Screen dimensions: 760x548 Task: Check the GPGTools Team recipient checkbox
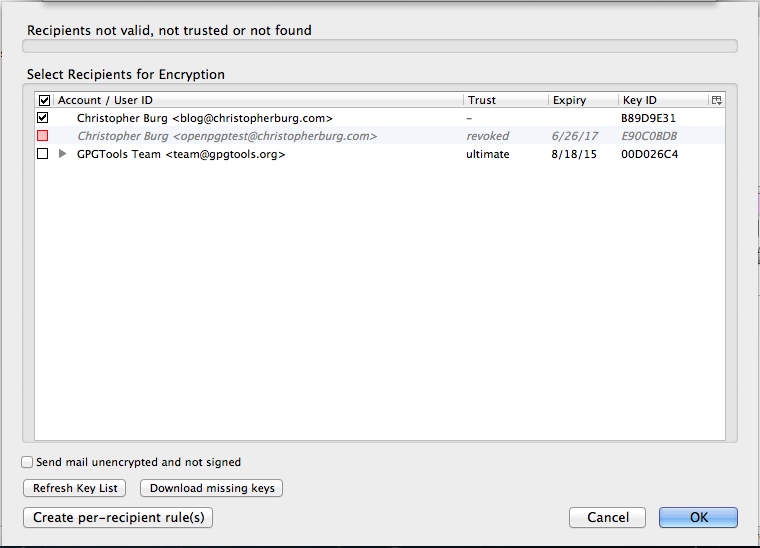pos(43,154)
